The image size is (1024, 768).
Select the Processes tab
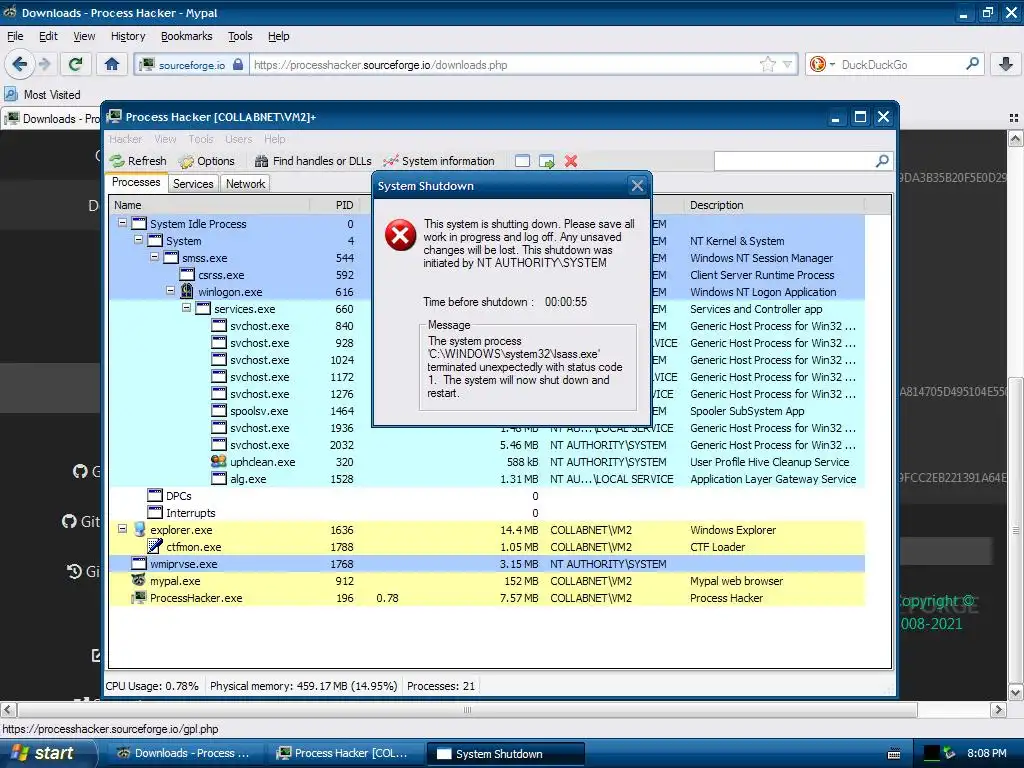click(136, 183)
